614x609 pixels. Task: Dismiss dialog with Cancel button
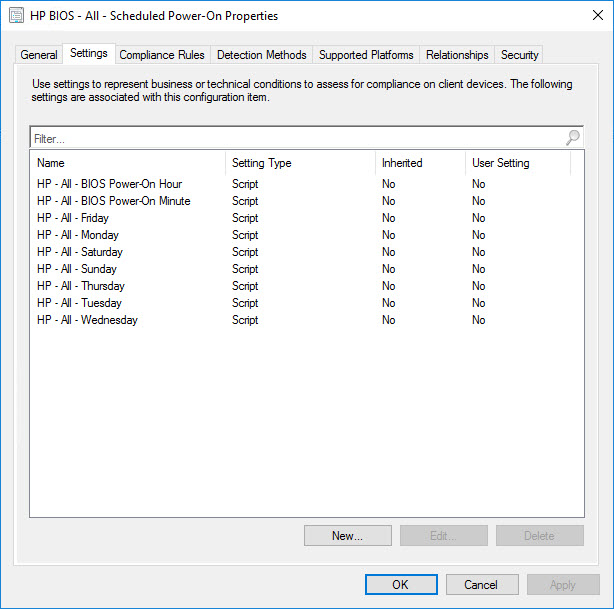click(x=482, y=584)
